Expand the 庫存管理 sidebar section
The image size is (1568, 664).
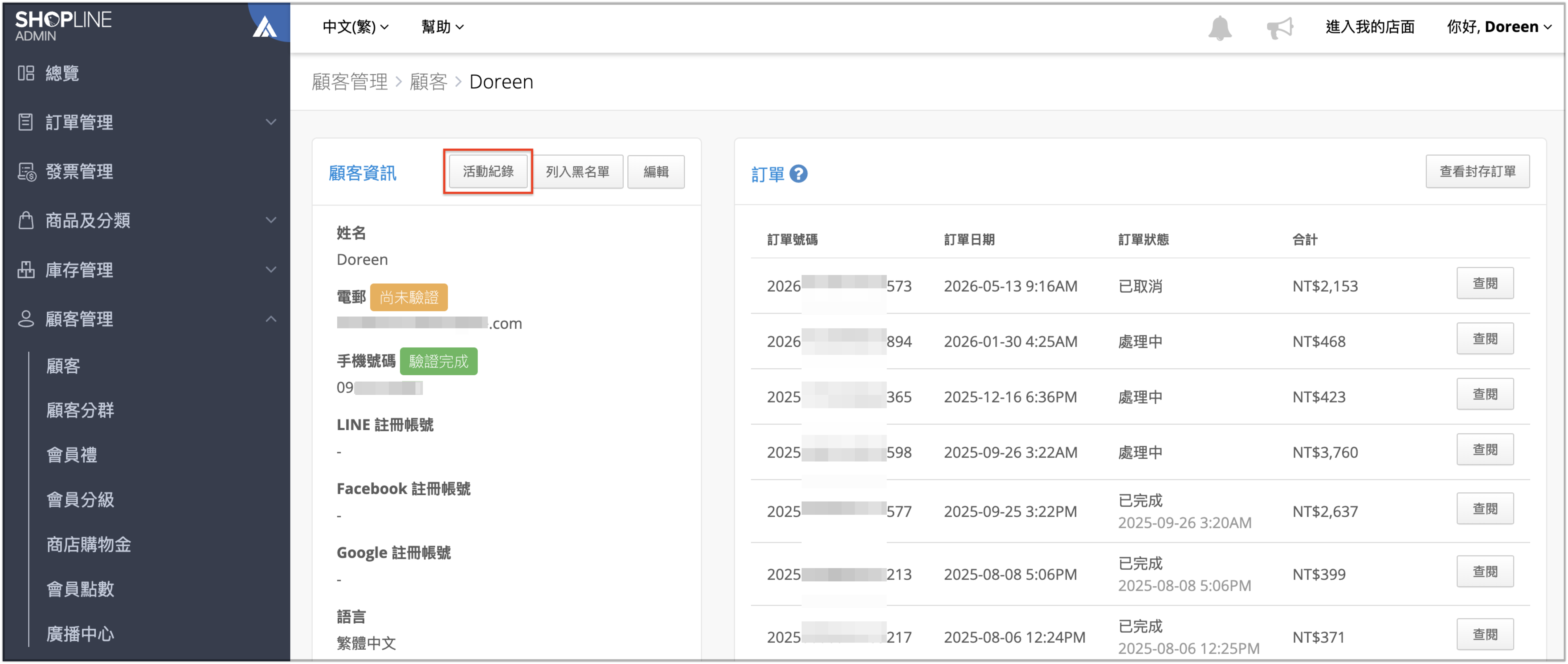(x=271, y=269)
